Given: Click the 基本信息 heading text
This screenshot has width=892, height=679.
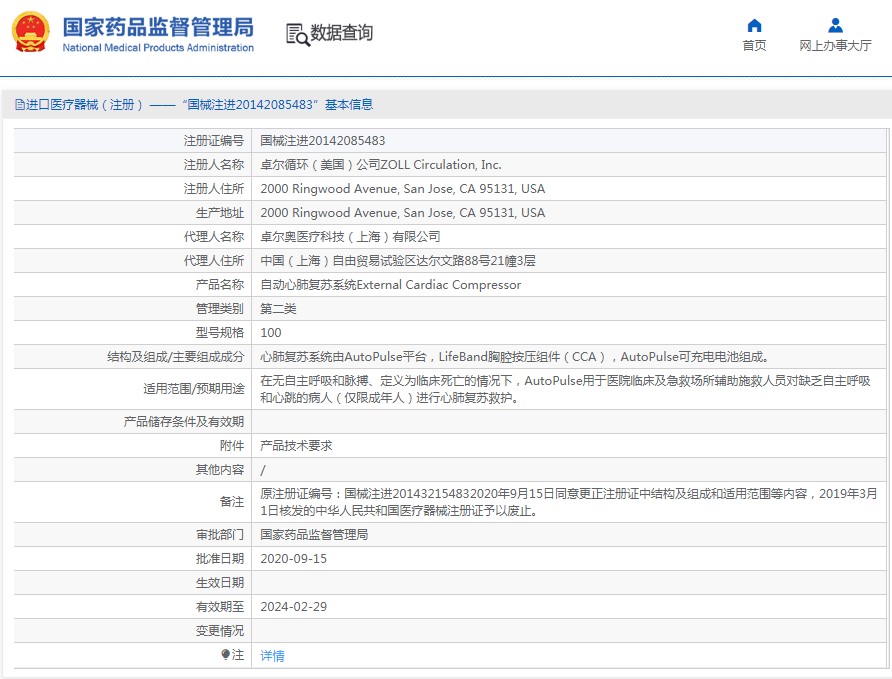Looking at the screenshot, I should (349, 105).
